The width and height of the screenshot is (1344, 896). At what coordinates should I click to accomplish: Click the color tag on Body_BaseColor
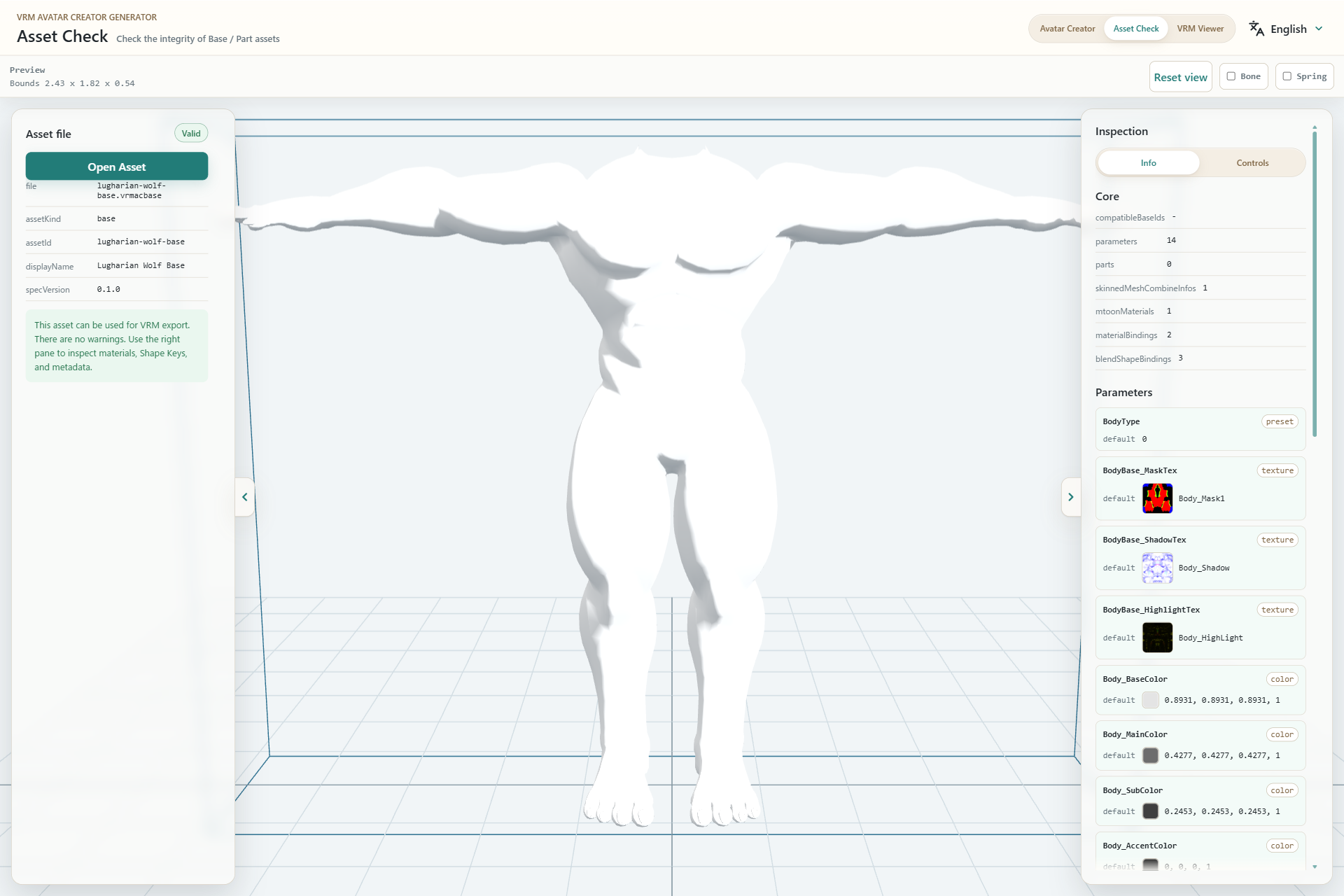1282,679
